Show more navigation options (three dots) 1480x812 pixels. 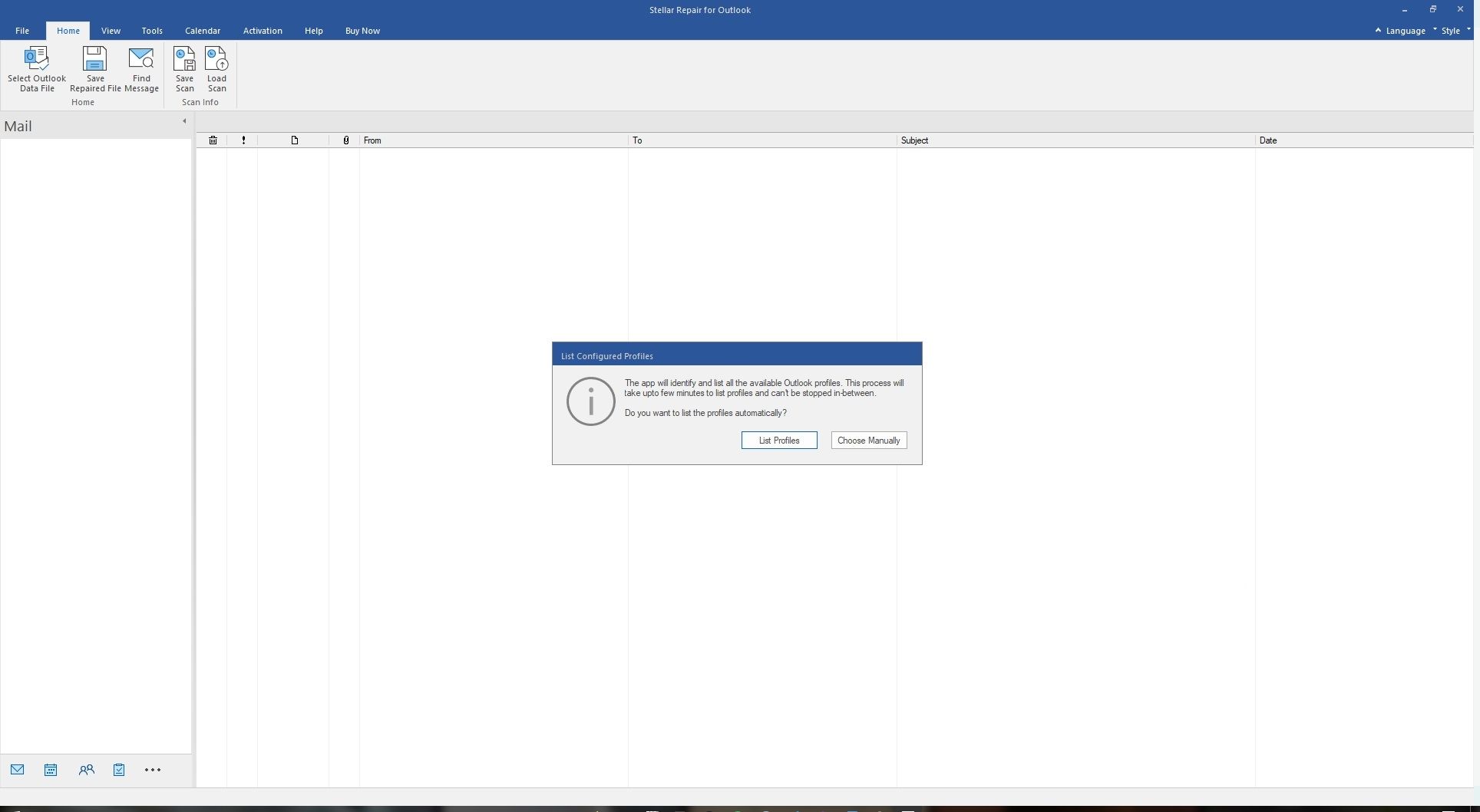pos(153,770)
